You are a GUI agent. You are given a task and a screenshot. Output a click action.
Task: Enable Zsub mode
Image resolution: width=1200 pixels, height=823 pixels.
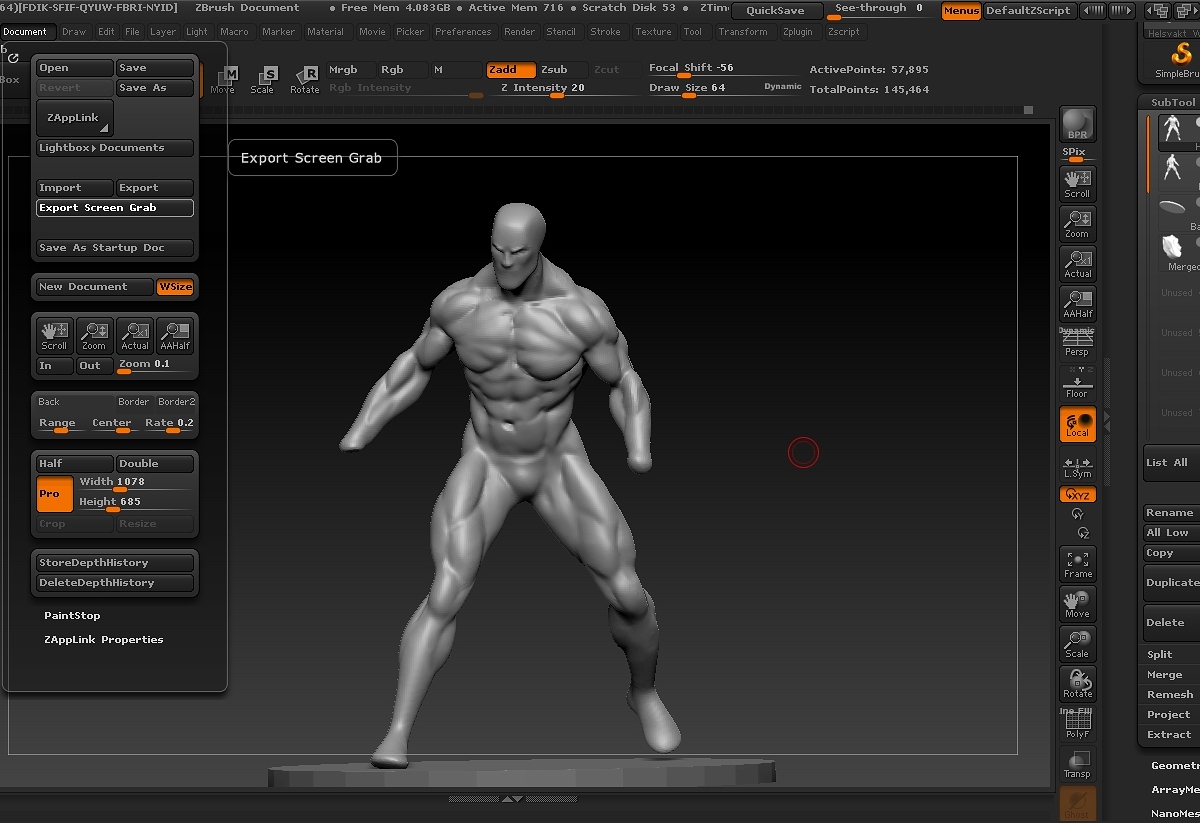click(562, 70)
